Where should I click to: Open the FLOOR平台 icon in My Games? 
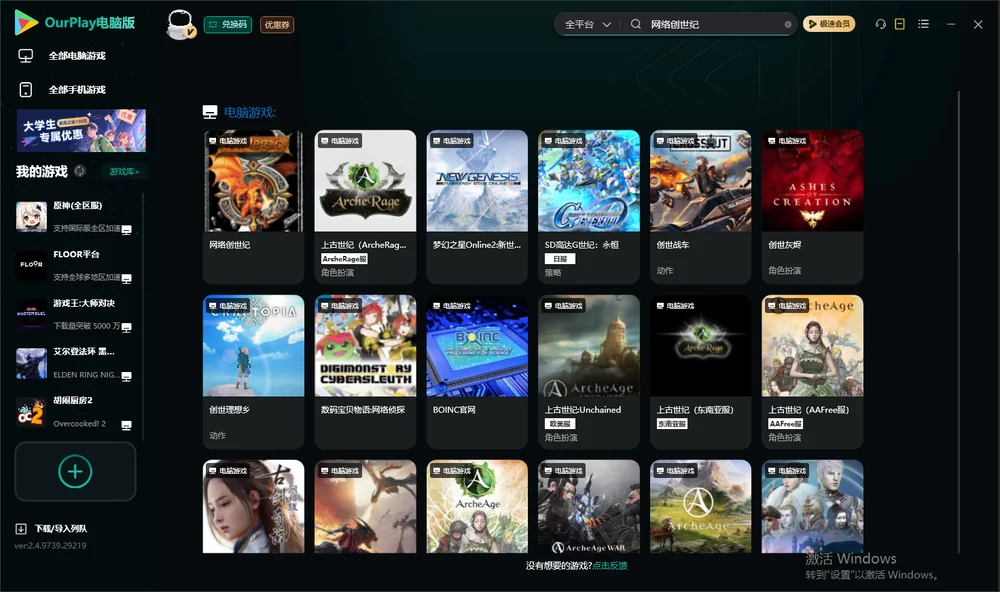point(31,265)
